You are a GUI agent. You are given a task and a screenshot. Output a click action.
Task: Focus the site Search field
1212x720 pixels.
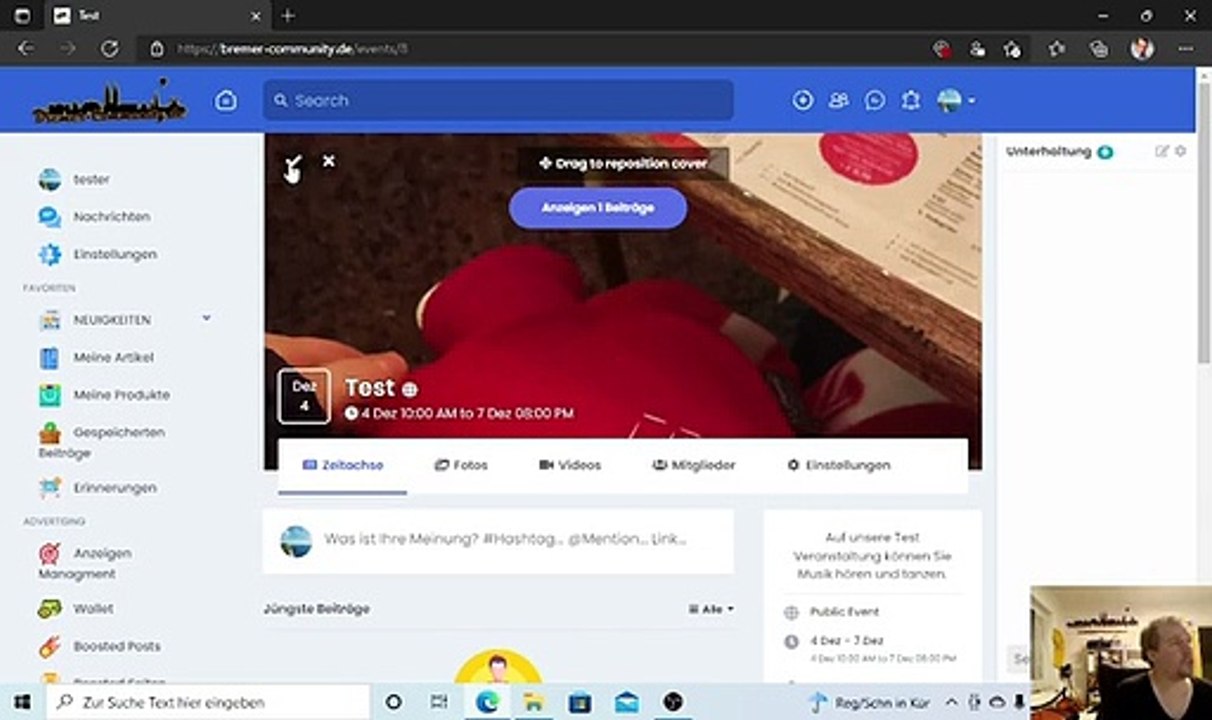(498, 100)
